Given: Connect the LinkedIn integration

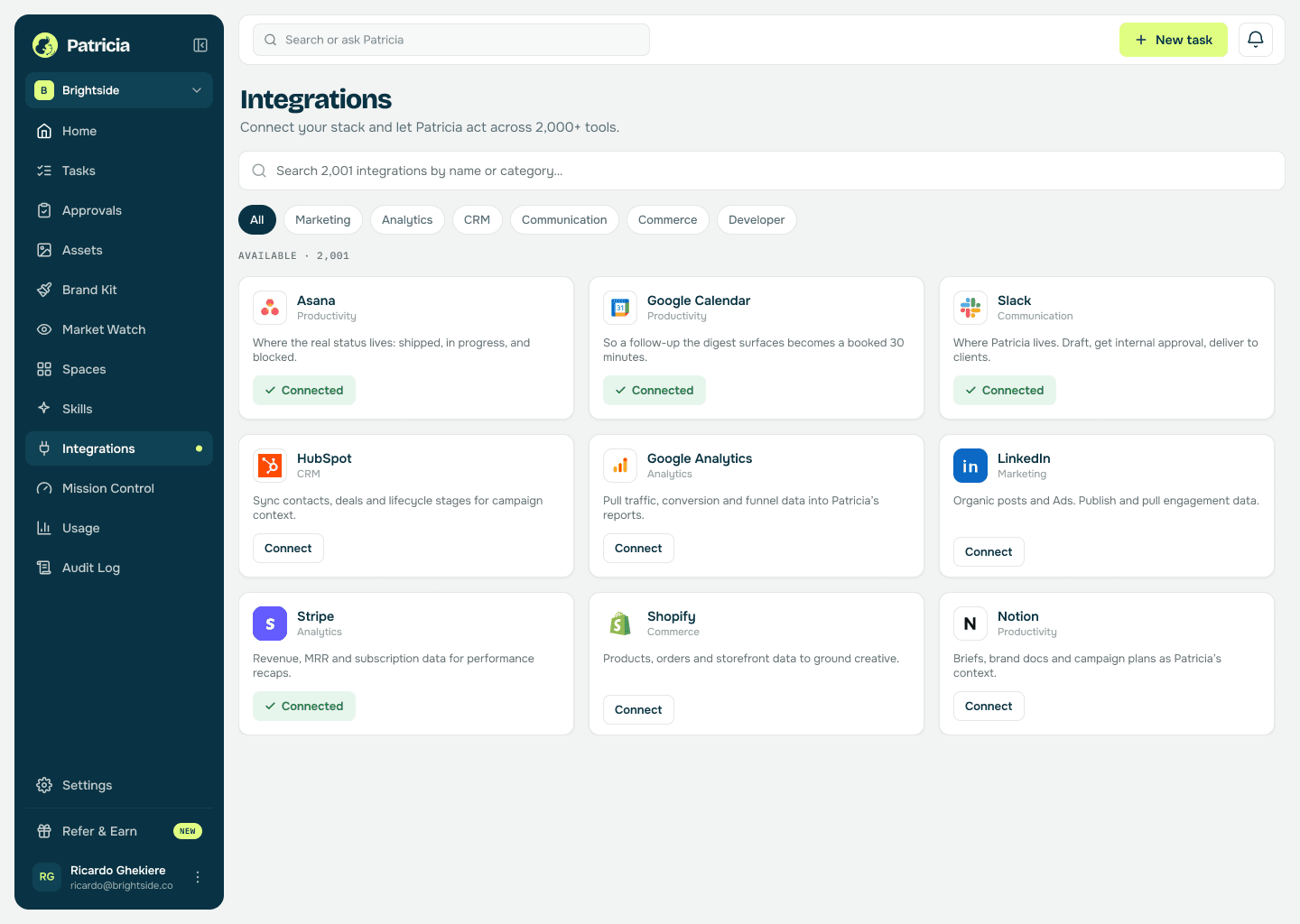Looking at the screenshot, I should [989, 552].
